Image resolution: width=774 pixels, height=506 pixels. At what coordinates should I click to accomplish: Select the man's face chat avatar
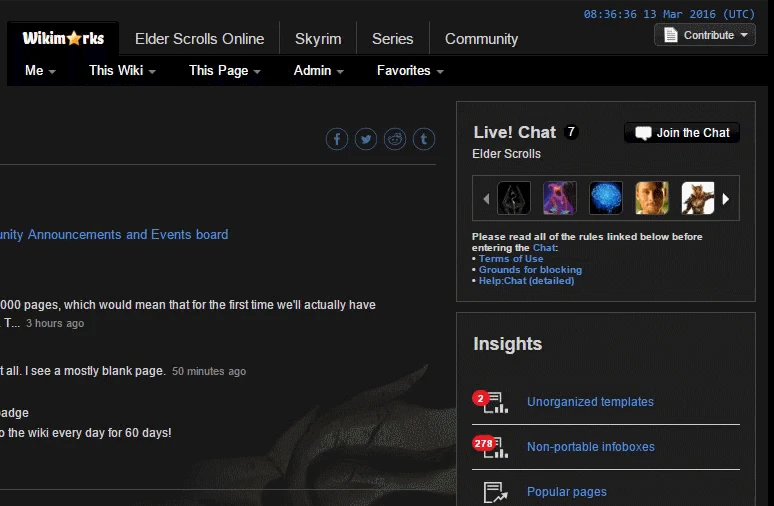click(x=652, y=198)
